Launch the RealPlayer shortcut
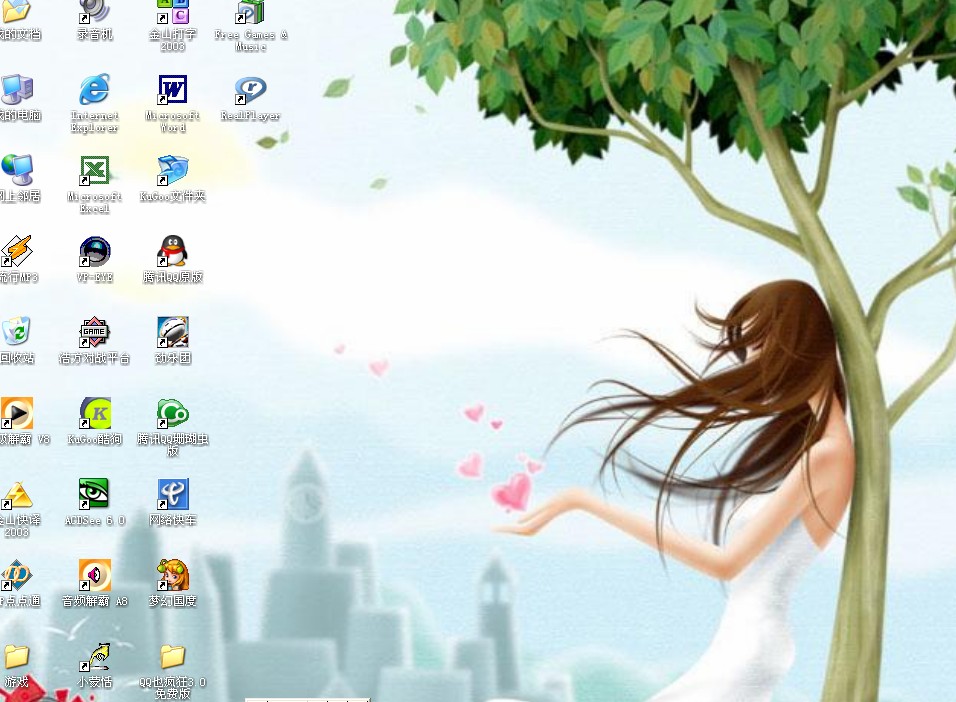The image size is (956, 702). [x=250, y=91]
